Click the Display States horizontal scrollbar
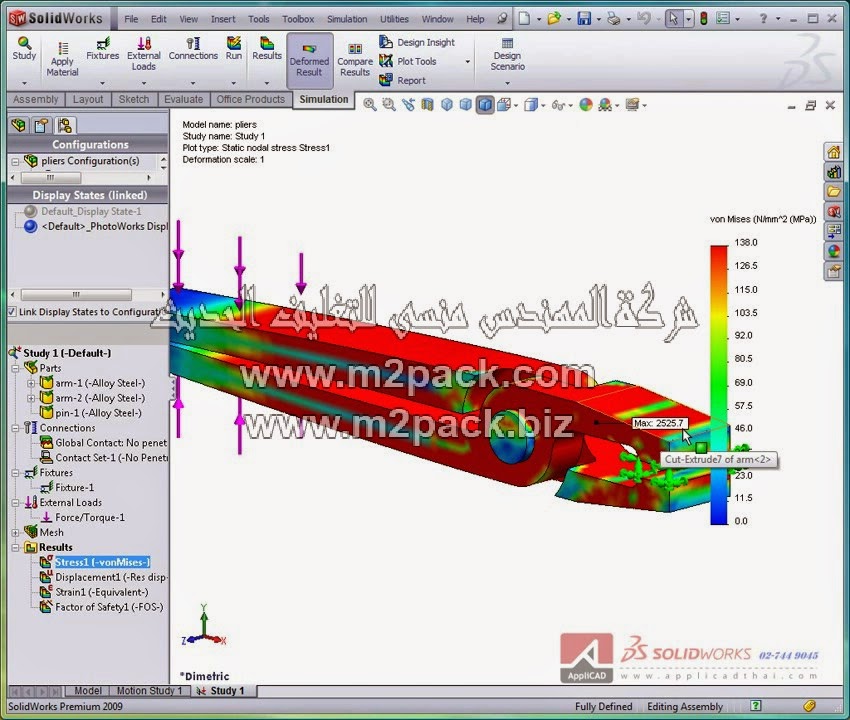Image resolution: width=850 pixels, height=720 pixels. click(76, 295)
